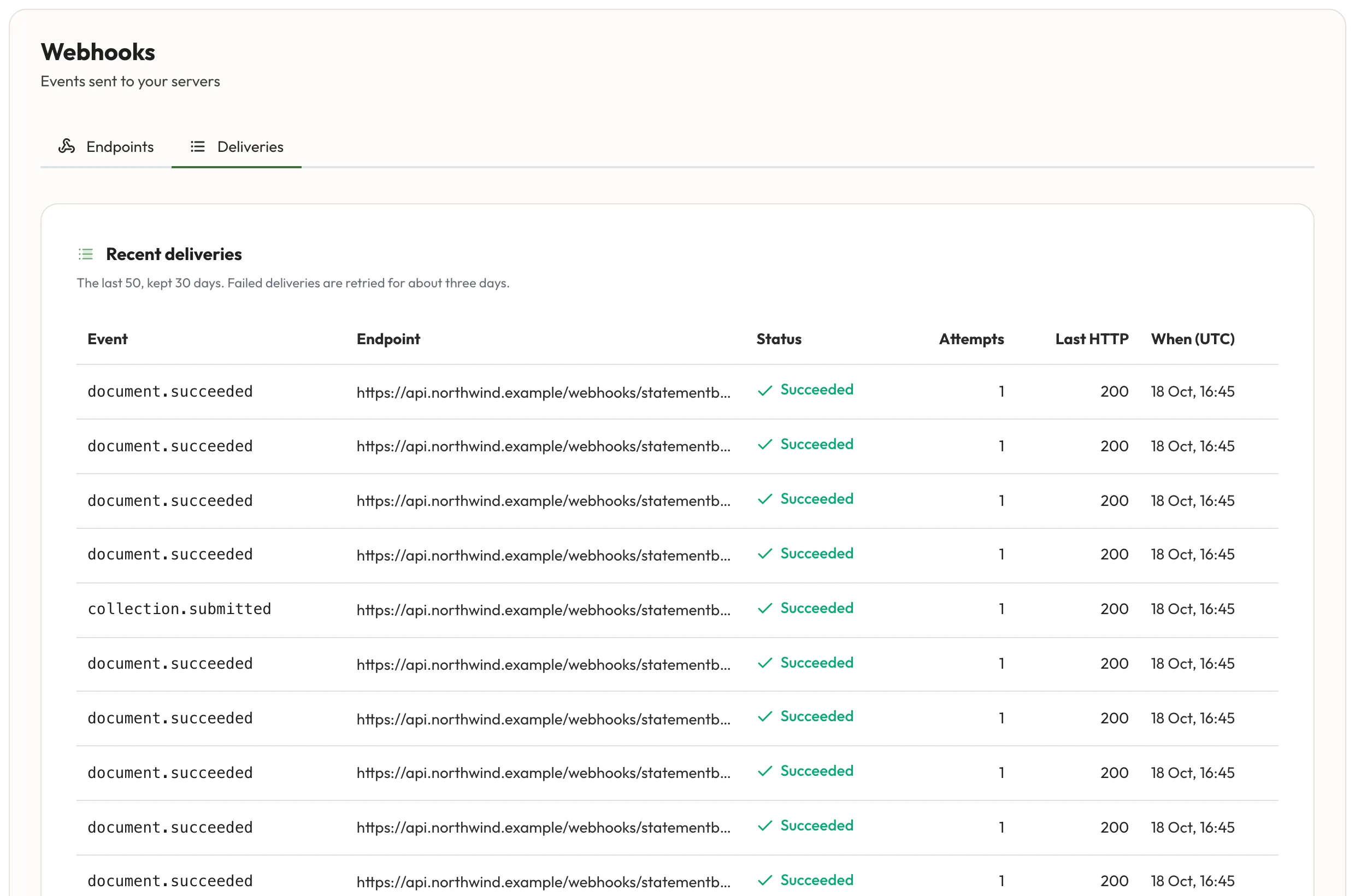Image resolution: width=1355 pixels, height=896 pixels.
Task: Click the retention note about failed deliveries
Action: [293, 284]
